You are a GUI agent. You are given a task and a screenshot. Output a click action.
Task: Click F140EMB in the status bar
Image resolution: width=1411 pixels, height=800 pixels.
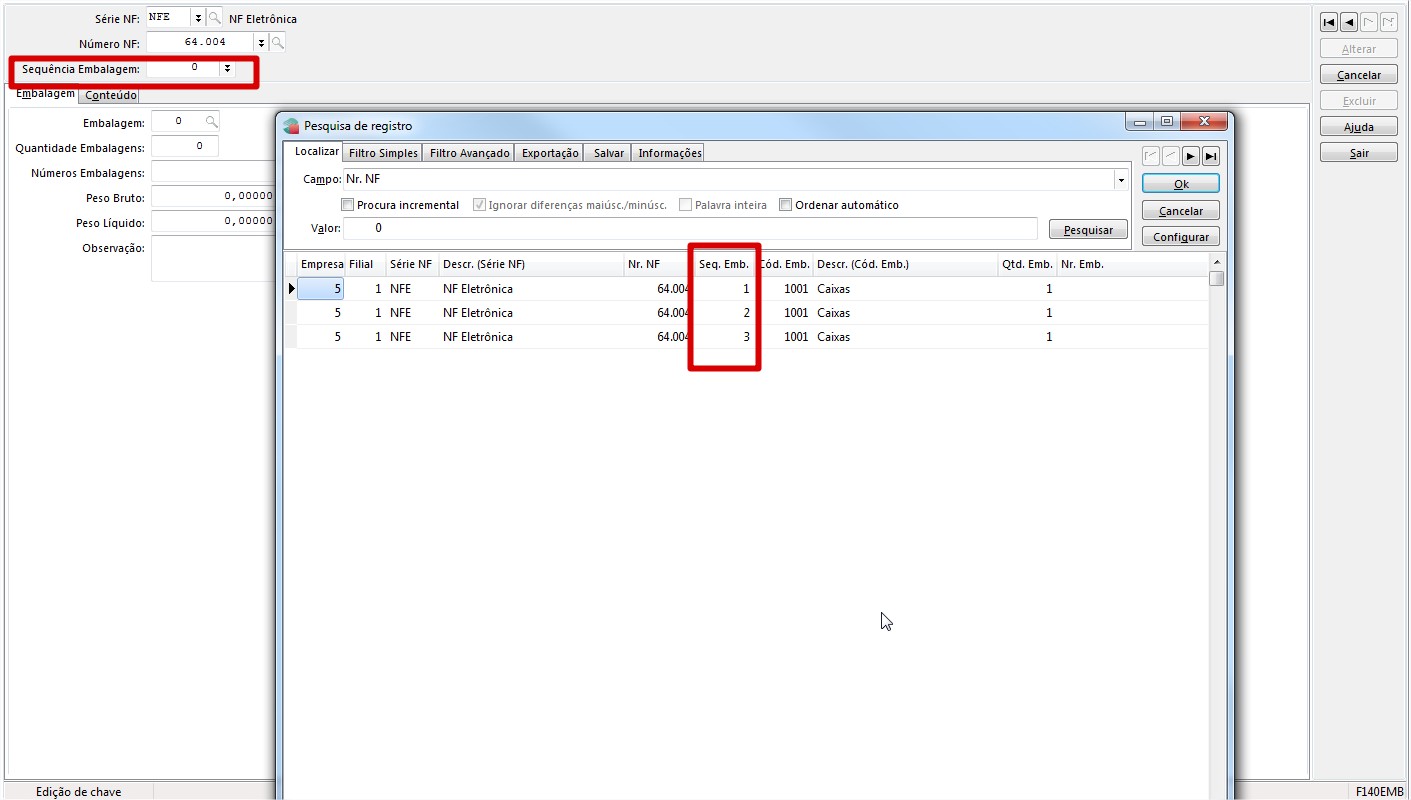coord(1379,791)
